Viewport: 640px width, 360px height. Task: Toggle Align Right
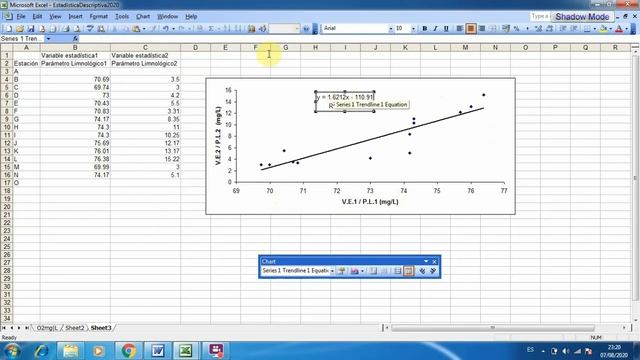(482, 29)
